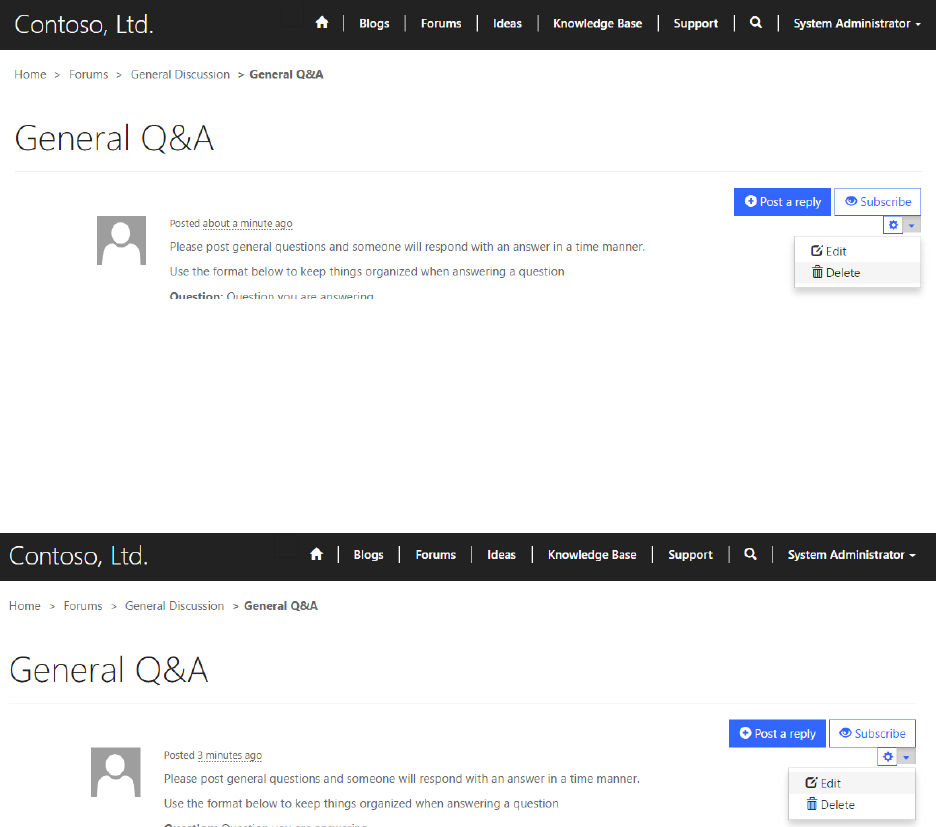
Task: Open Blogs in the upper navigation bar
Action: (374, 24)
